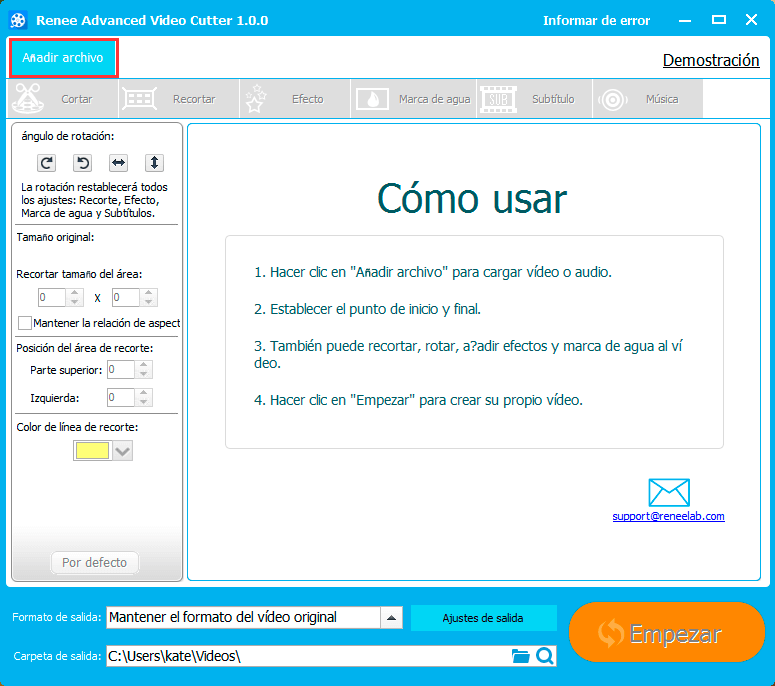Click the Efecto stars icon
This screenshot has height=686, width=775.
pyautogui.click(x=256, y=98)
